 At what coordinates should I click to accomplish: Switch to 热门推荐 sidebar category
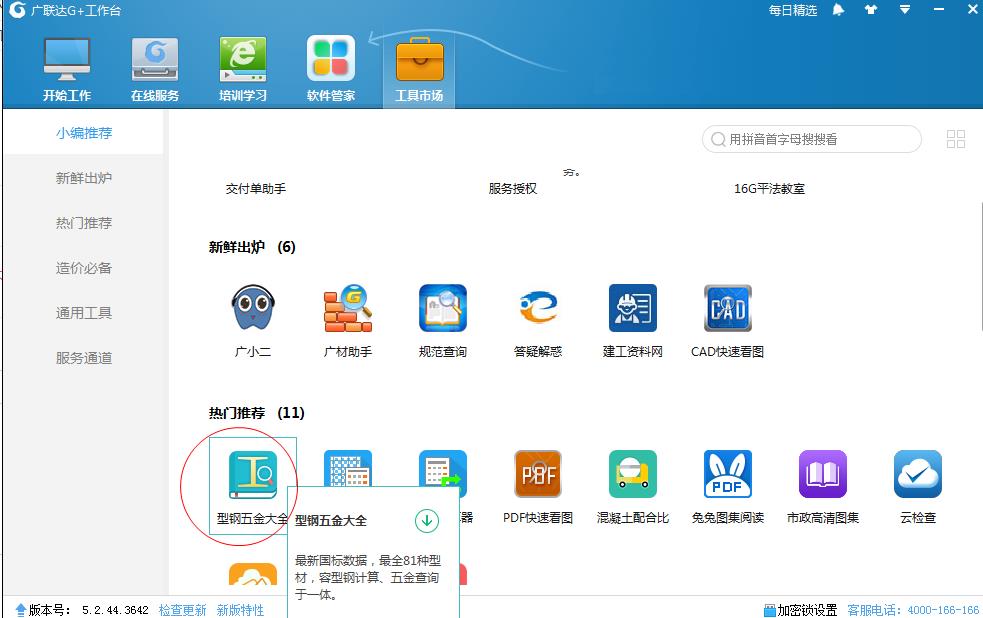coord(84,223)
